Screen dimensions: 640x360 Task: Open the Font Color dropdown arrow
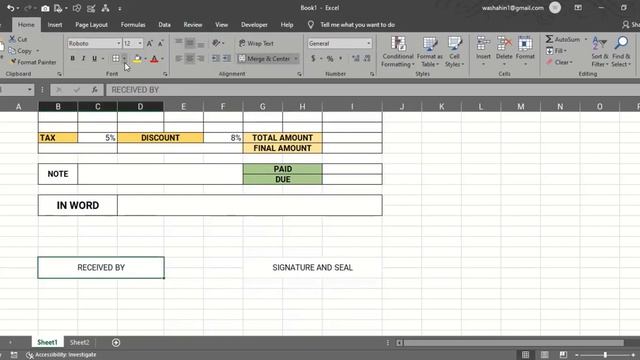tap(162, 59)
